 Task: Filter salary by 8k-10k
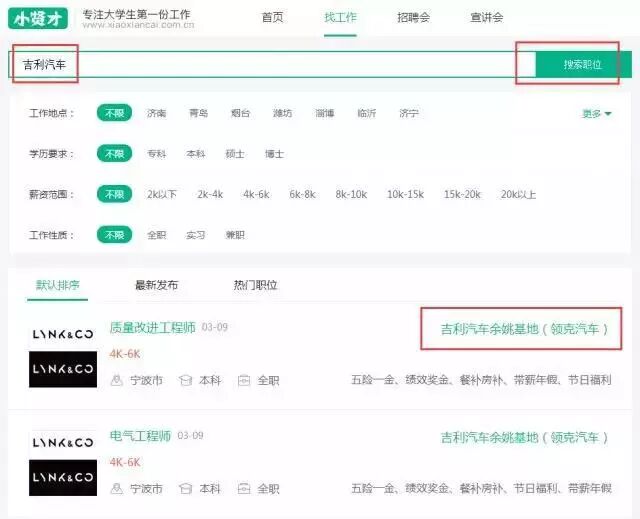351,194
